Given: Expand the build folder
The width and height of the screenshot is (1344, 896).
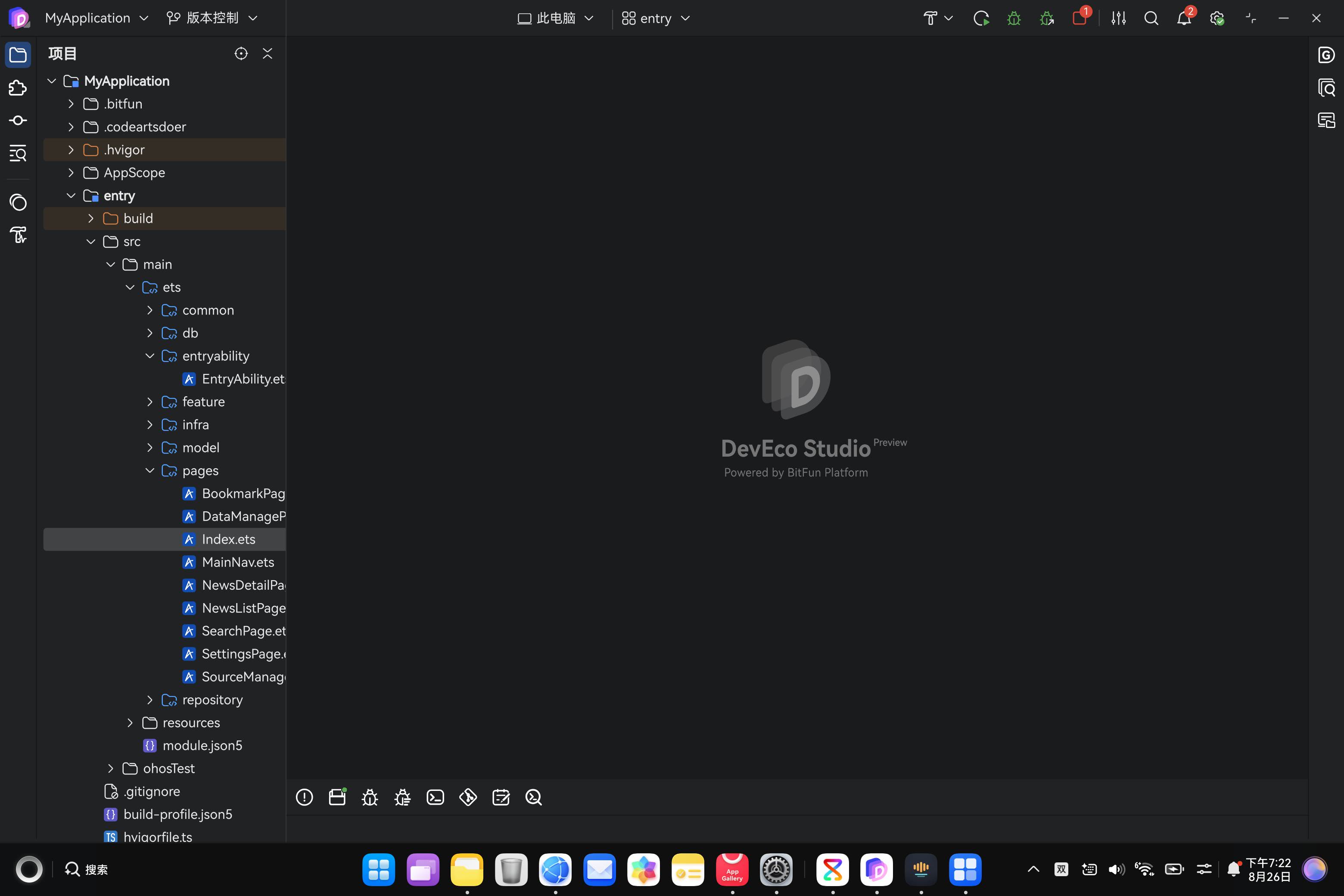Looking at the screenshot, I should click(x=91, y=218).
